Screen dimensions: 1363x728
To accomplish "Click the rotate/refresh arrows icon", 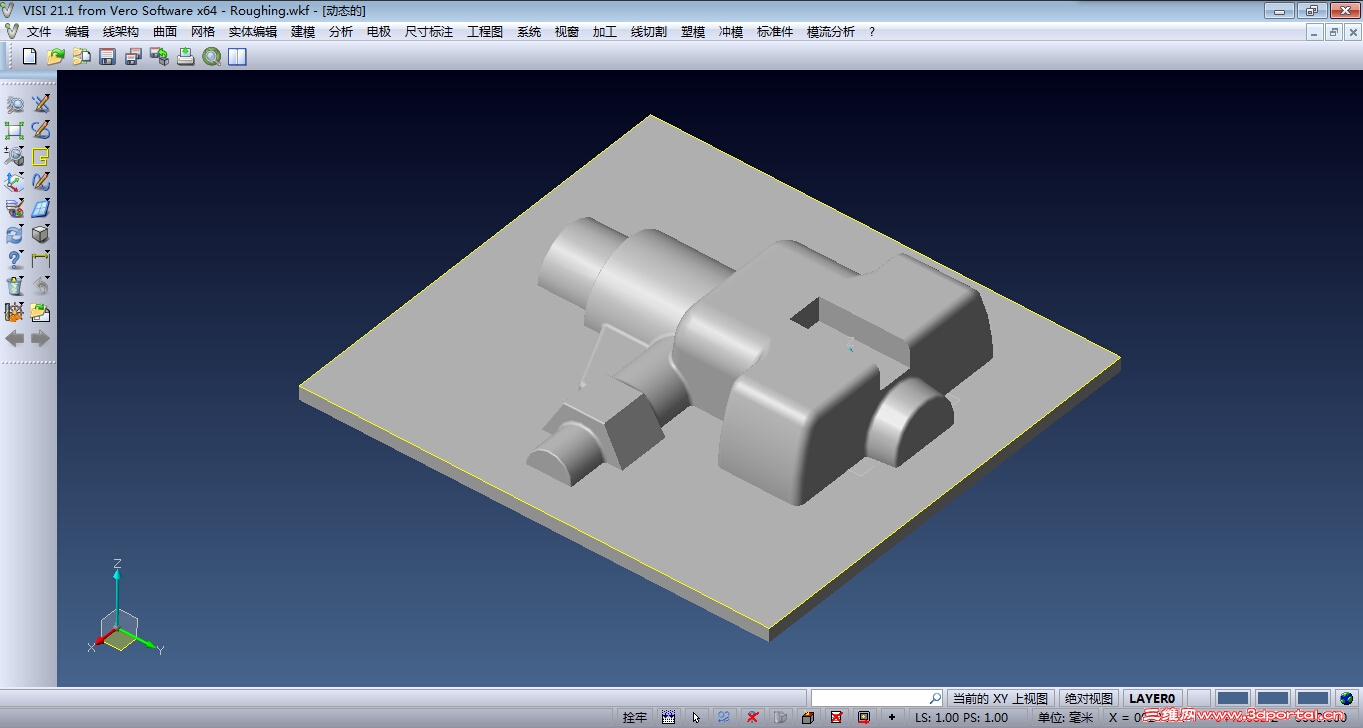I will 15,234.
